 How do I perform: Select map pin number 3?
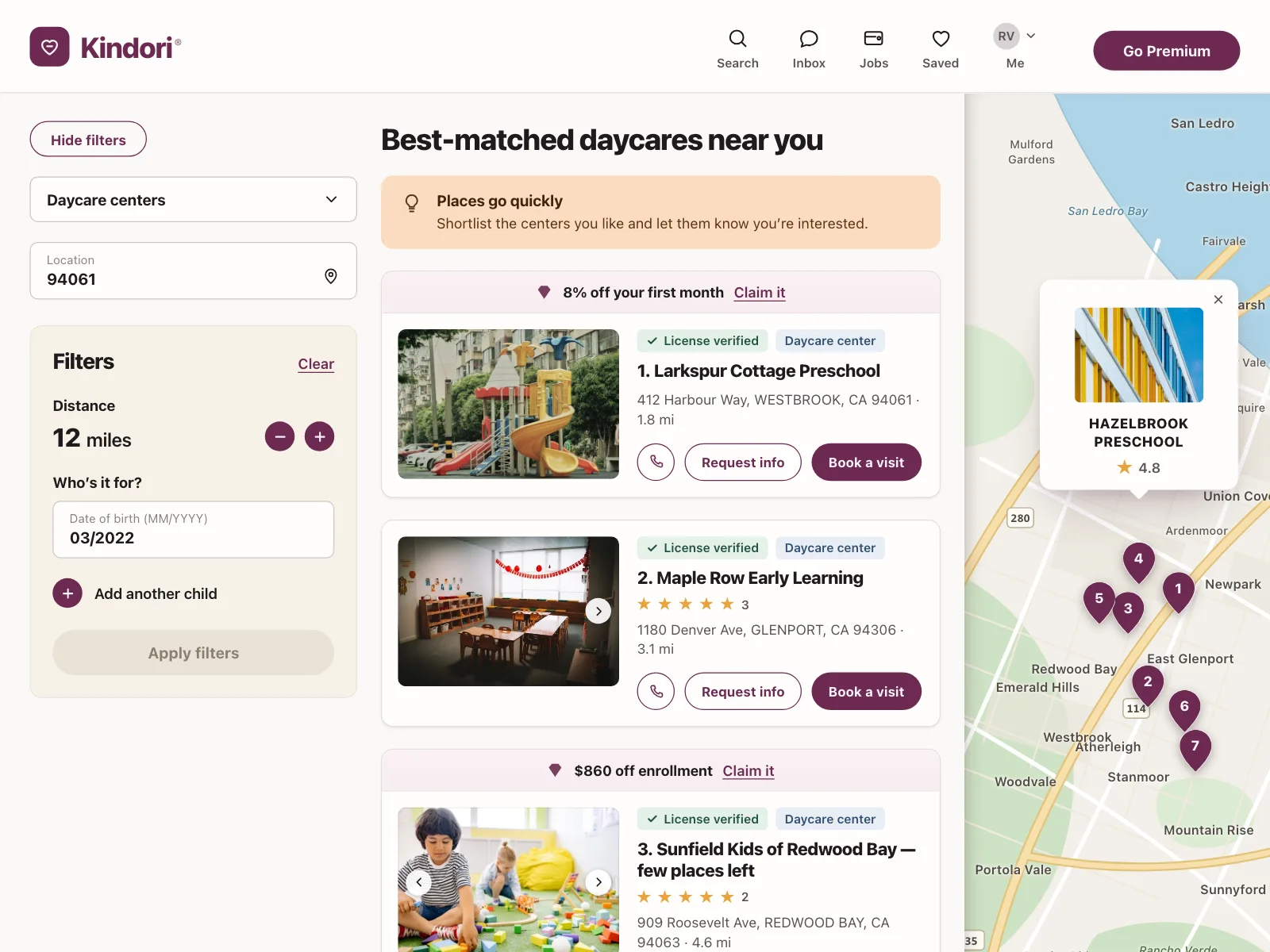[x=1128, y=612]
